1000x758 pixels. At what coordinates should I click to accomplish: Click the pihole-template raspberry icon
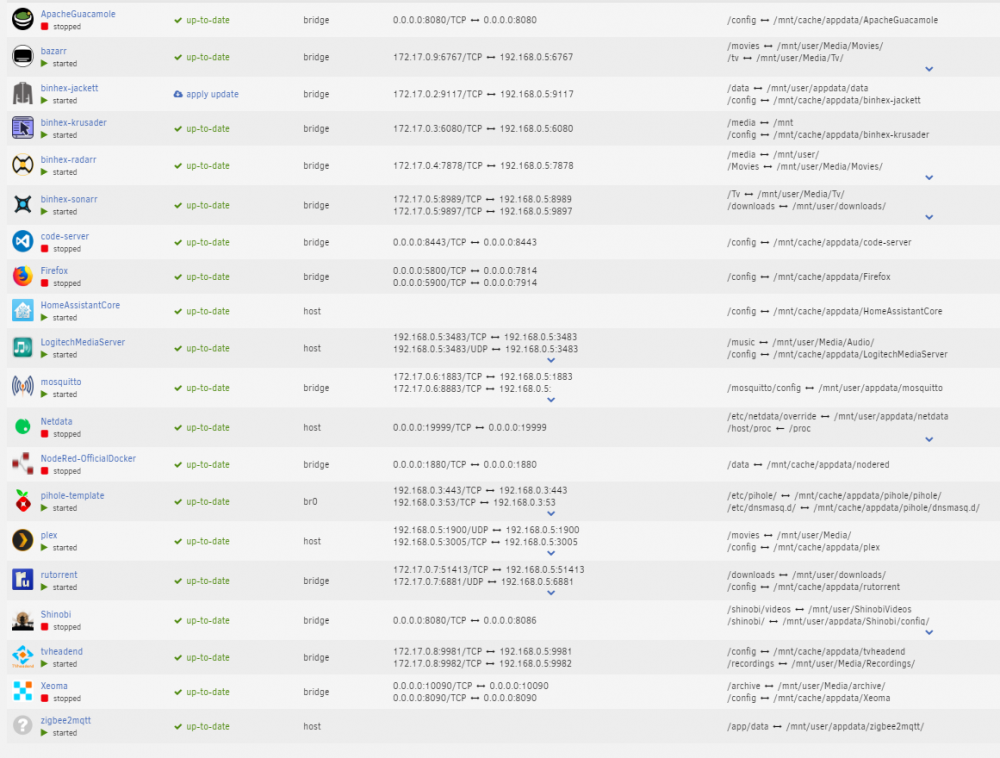pos(22,500)
